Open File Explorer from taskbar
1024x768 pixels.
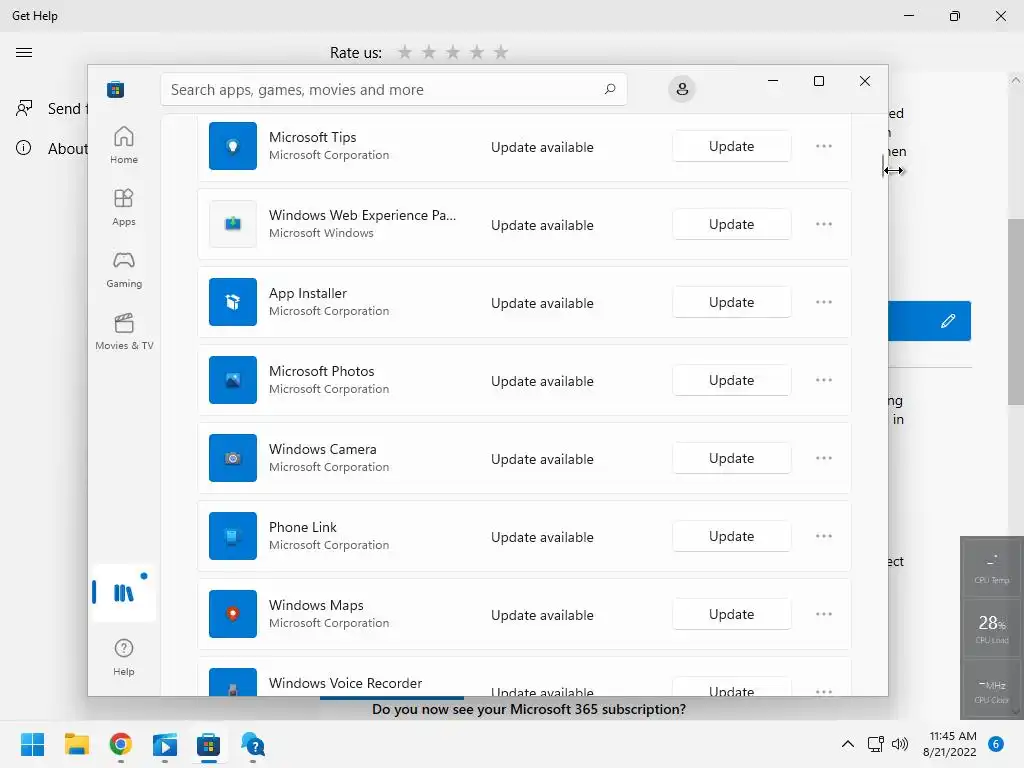[x=76, y=744]
